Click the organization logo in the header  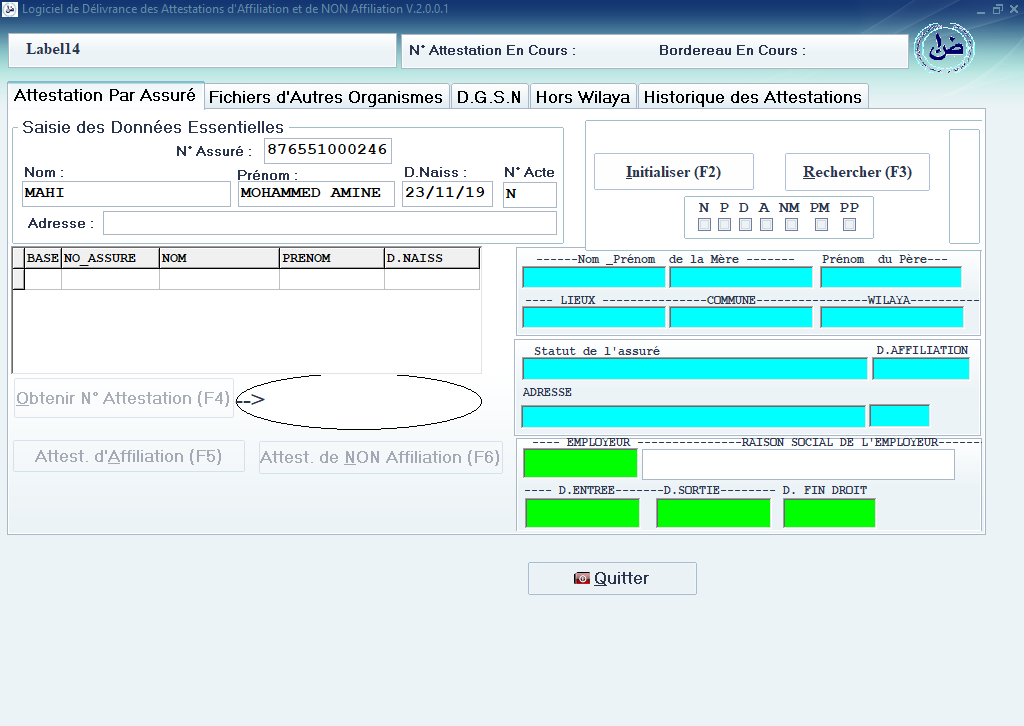coord(944,48)
